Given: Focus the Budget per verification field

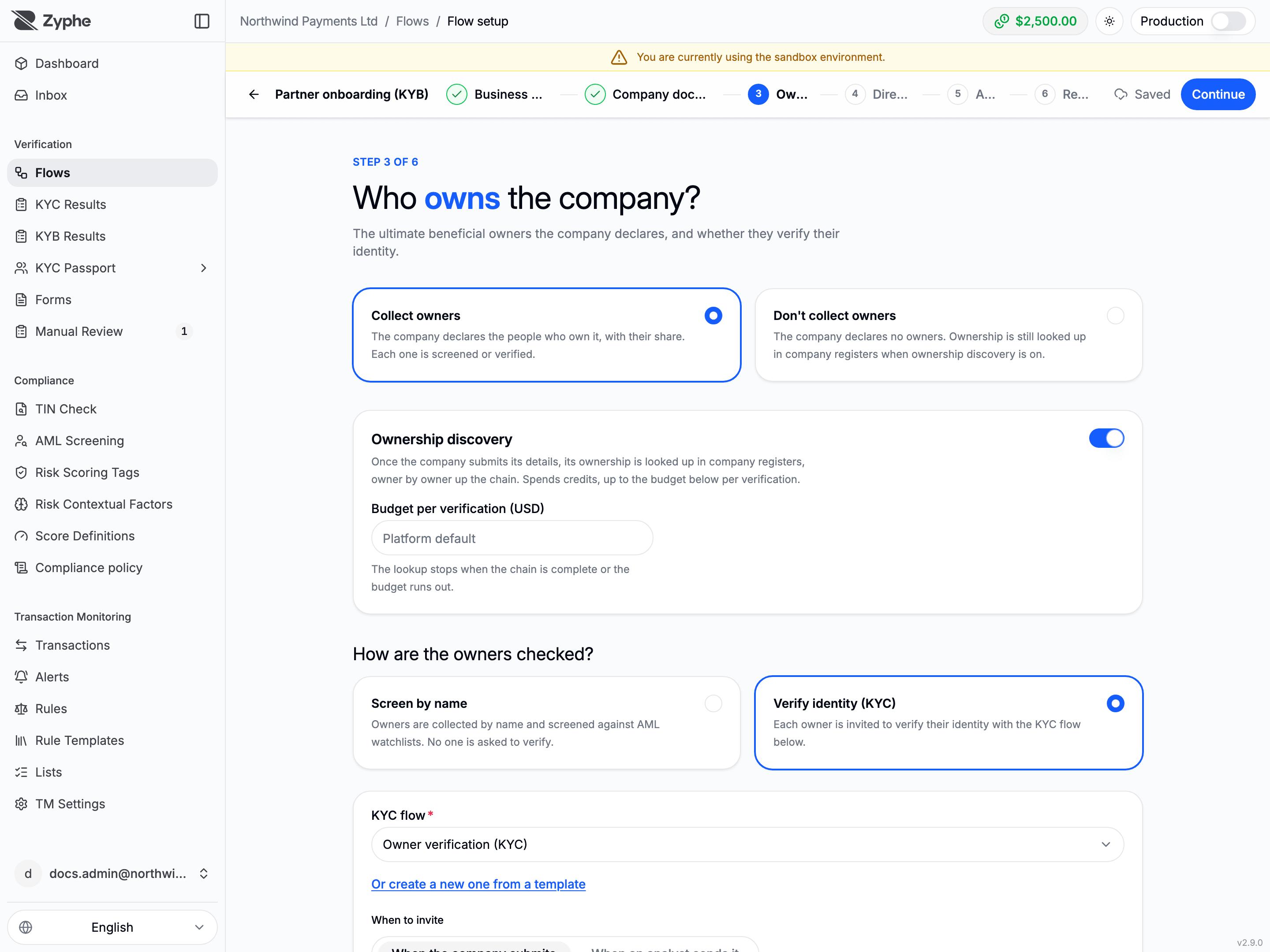Looking at the screenshot, I should (x=512, y=538).
